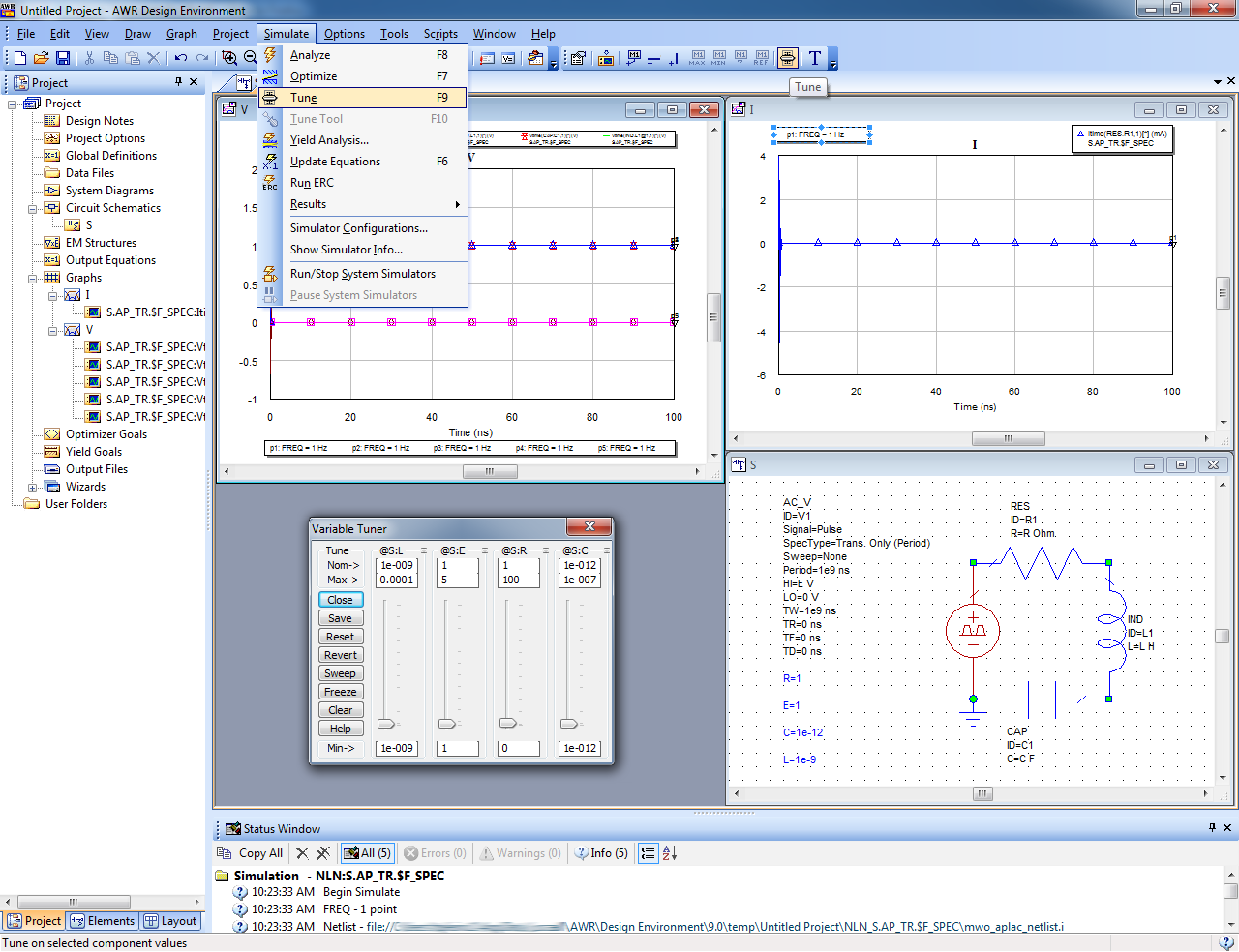
Task: Click Close button in Variable Tuner
Action: (x=341, y=600)
